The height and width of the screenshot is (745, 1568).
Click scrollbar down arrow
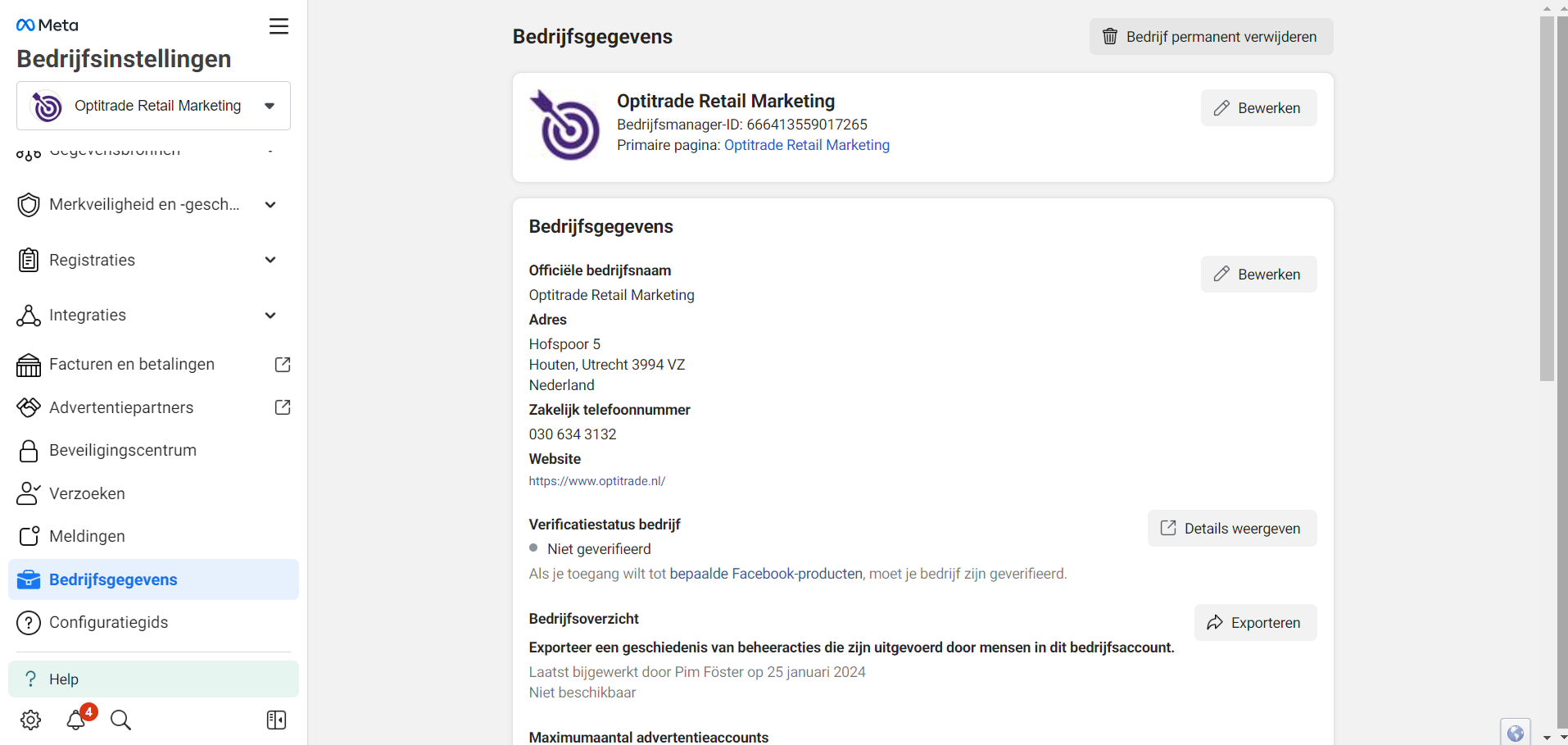point(1547,738)
